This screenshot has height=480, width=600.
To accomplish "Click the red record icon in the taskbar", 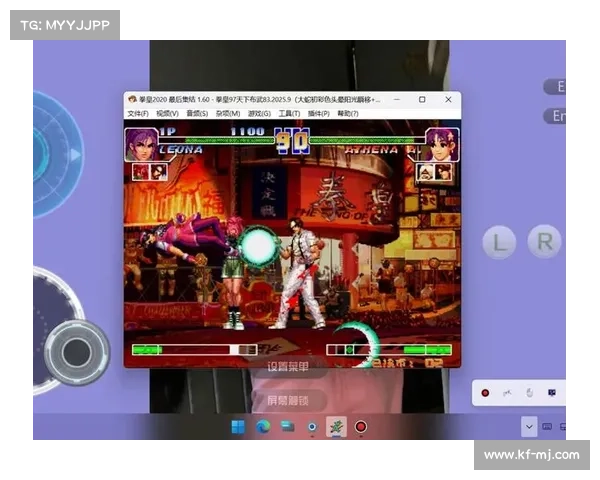I will pyautogui.click(x=361, y=426).
